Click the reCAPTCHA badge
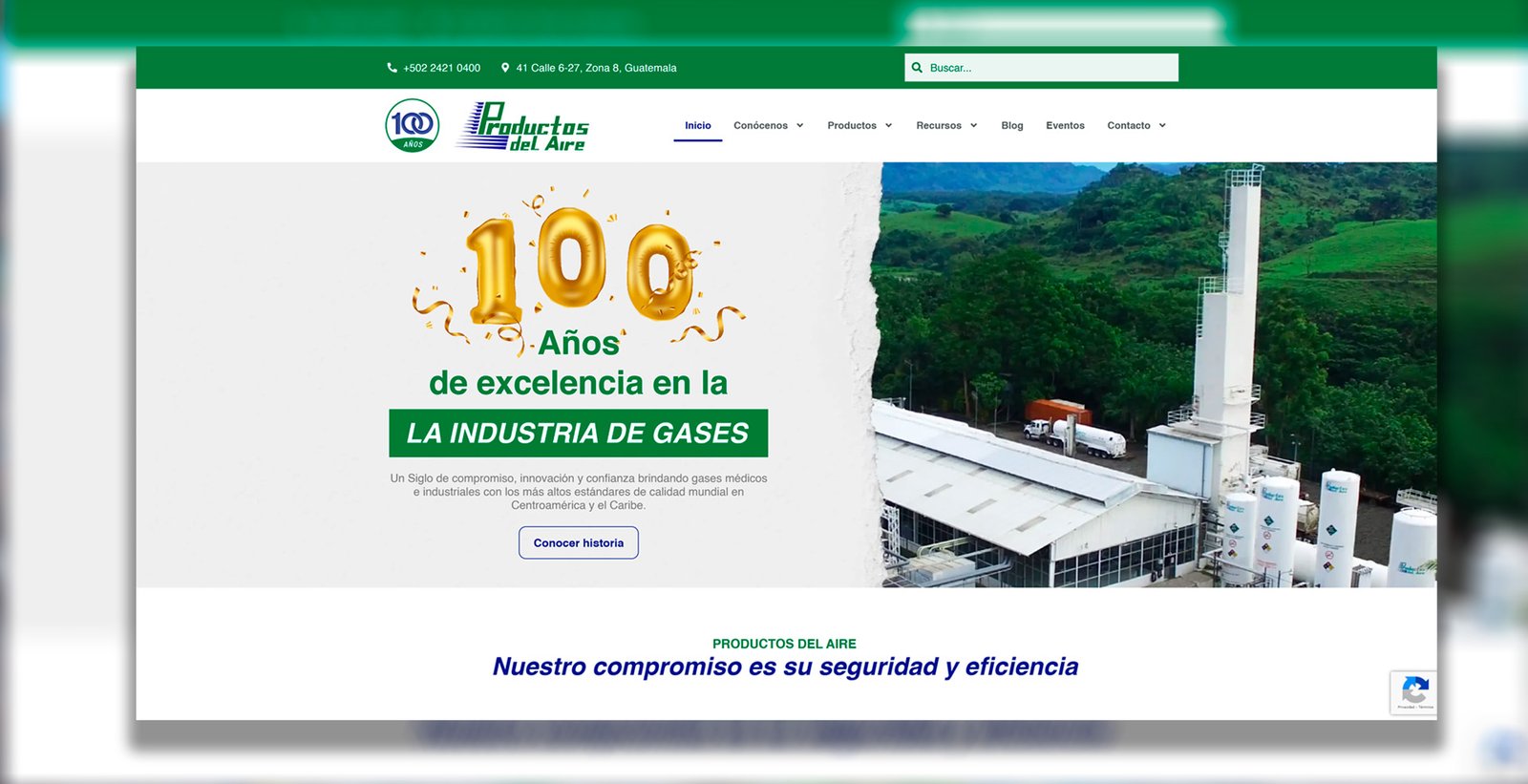The image size is (1528, 784). click(1413, 692)
